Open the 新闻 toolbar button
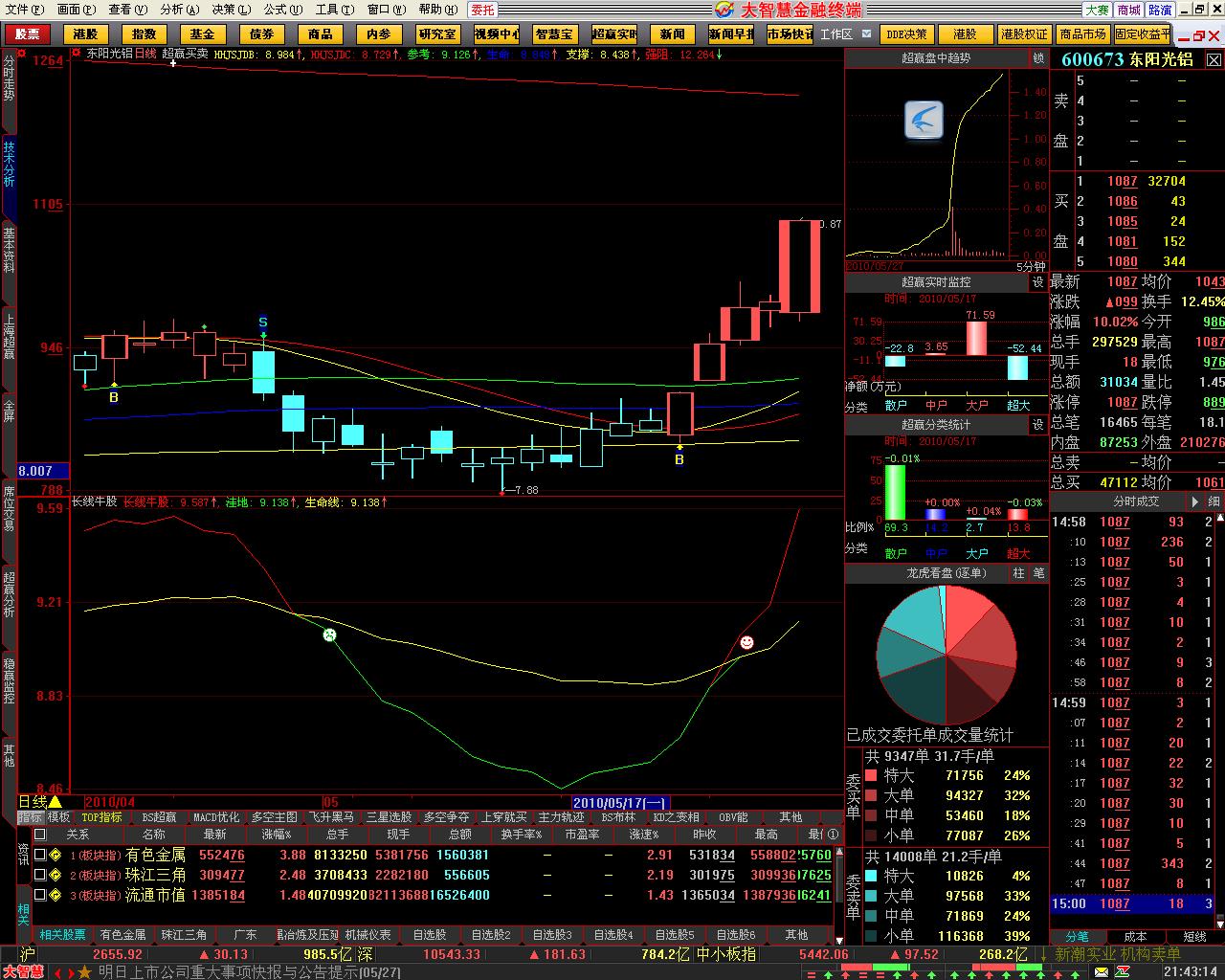 pos(672,33)
